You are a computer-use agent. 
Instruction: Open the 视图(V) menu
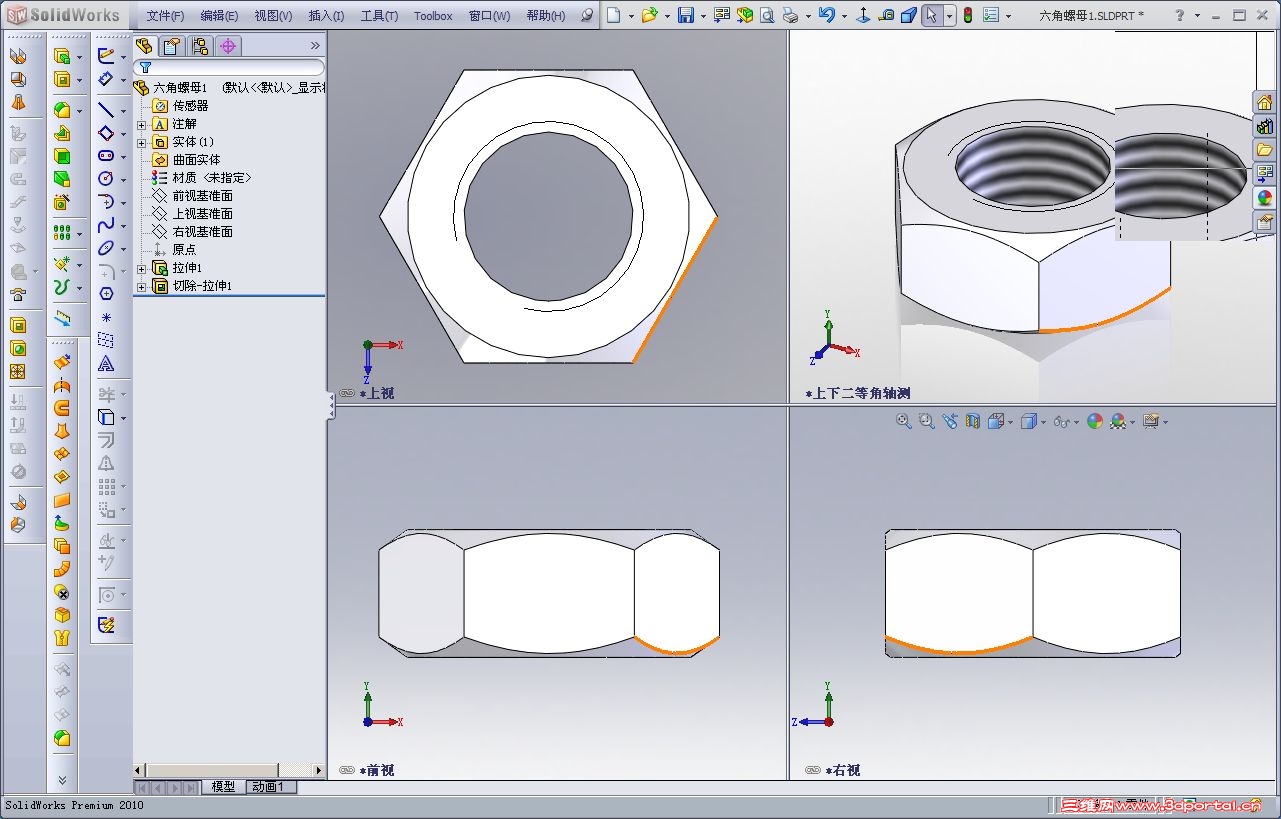[x=273, y=16]
